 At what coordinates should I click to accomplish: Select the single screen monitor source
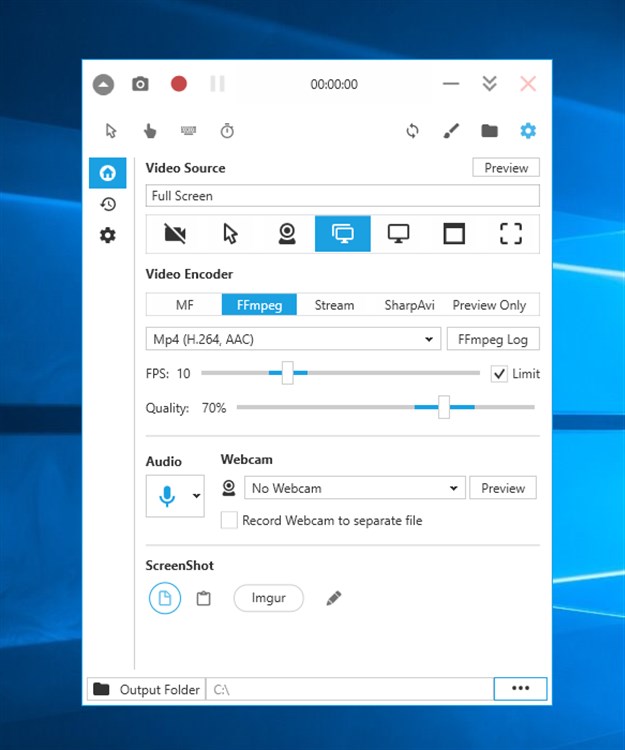(398, 234)
